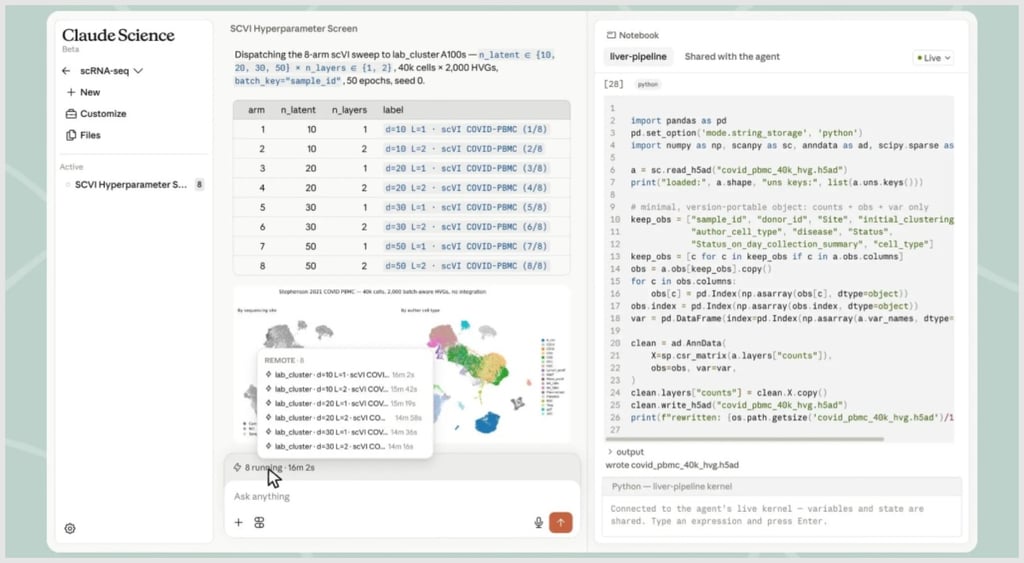Viewport: 1024px width, 563px height.
Task: Click the arm column header
Action: pos(256,110)
